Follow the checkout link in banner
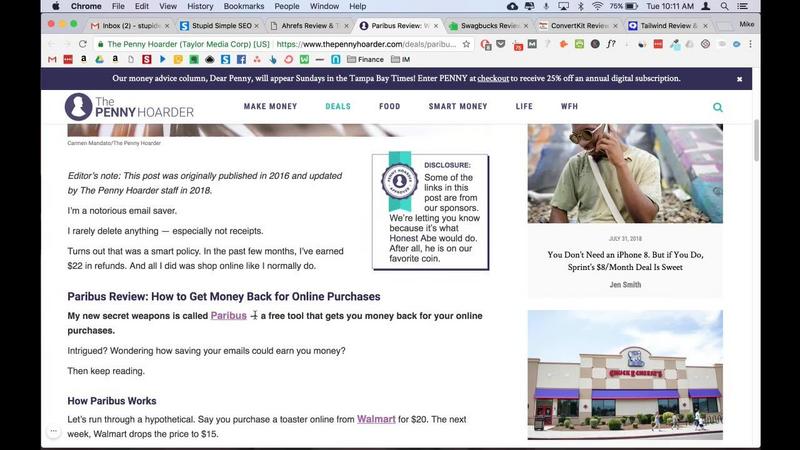Screen dimensions: 800x450 (x=493, y=79)
